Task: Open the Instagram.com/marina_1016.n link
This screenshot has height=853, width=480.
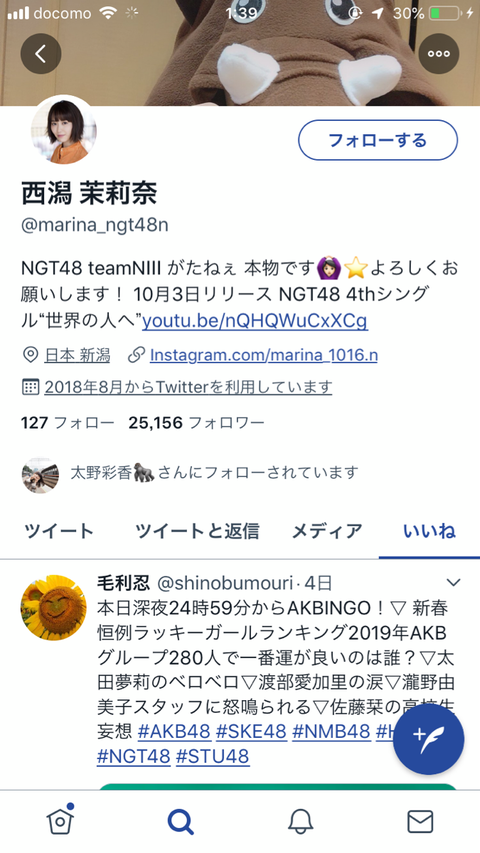Action: 263,355
